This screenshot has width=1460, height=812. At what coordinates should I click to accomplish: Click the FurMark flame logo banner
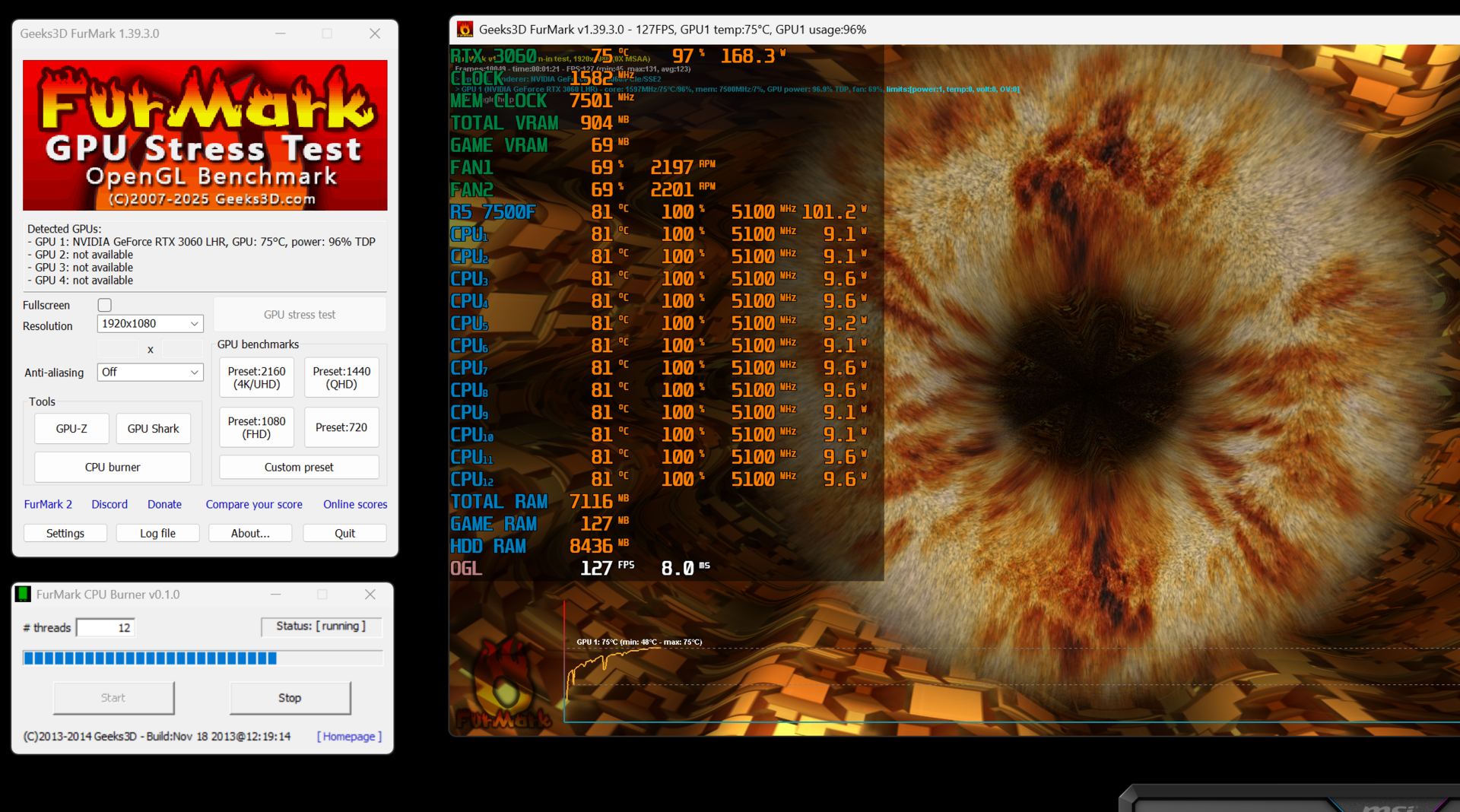point(204,135)
